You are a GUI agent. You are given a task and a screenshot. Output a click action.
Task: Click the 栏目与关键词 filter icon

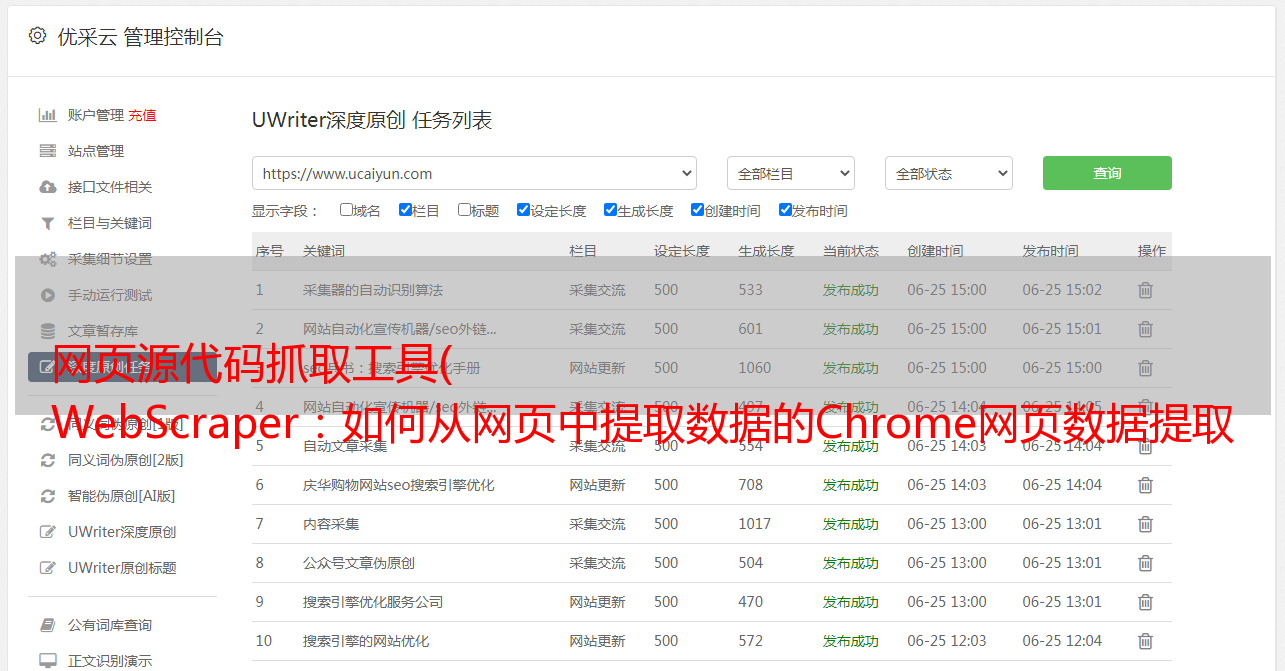[47, 223]
